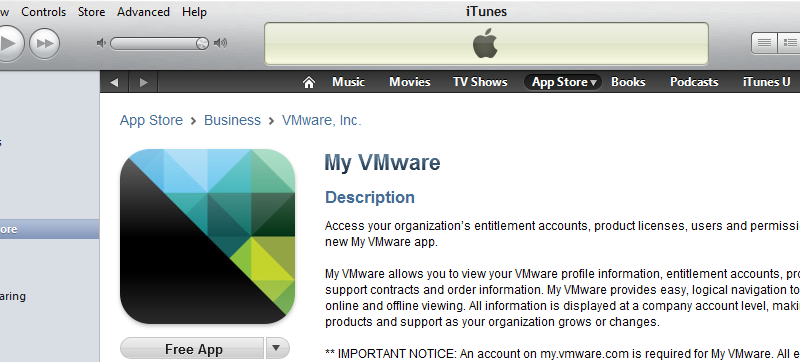Go forward with the right arrow
This screenshot has height=362, width=800.
pyautogui.click(x=143, y=82)
